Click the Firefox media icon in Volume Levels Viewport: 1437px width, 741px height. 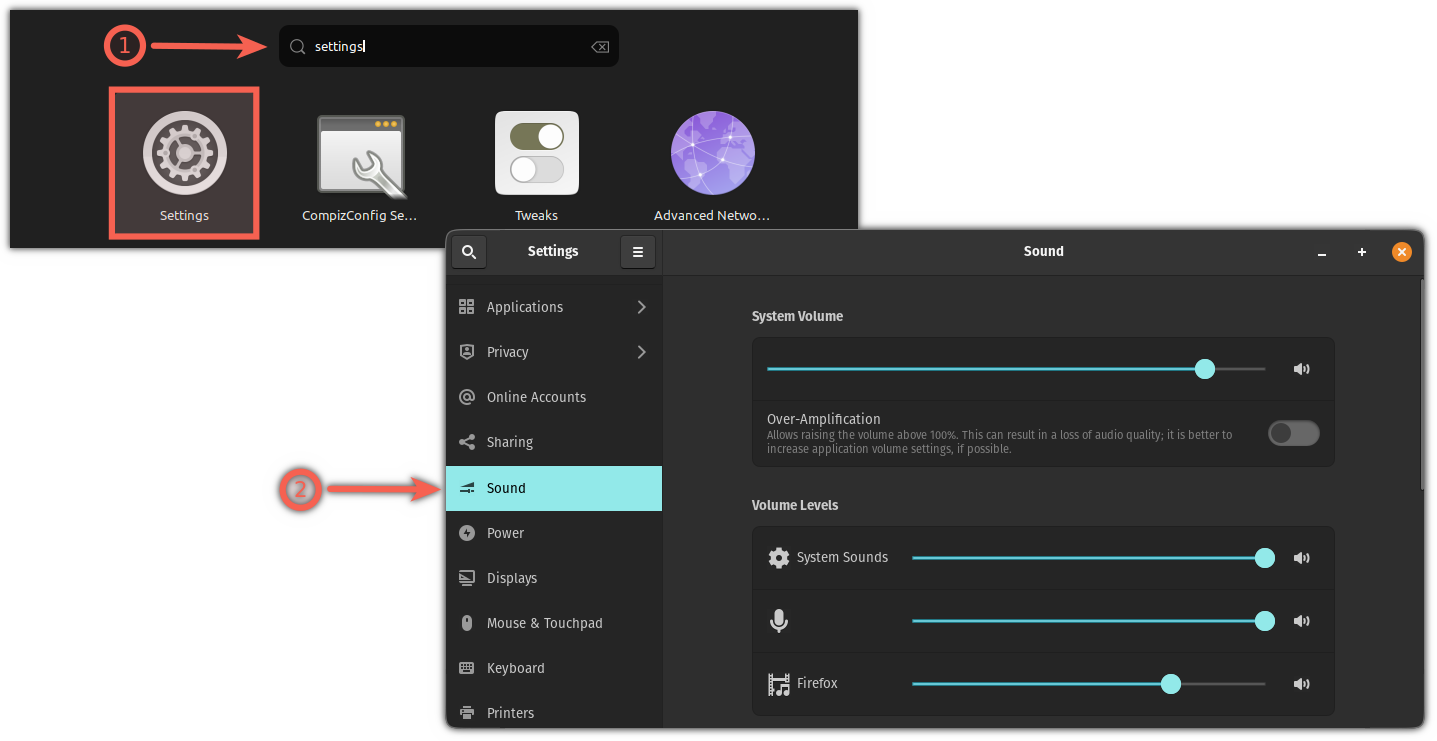[779, 683]
